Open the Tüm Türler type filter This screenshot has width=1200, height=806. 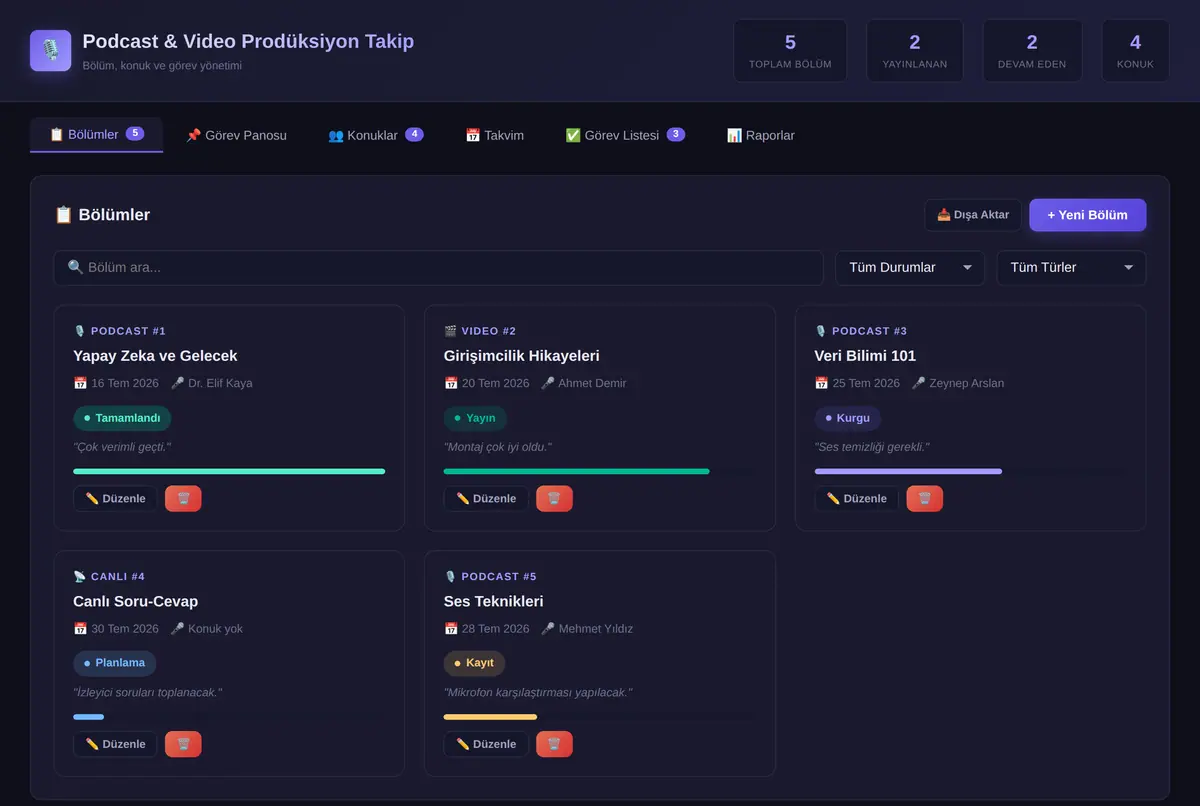pyautogui.click(x=1071, y=268)
